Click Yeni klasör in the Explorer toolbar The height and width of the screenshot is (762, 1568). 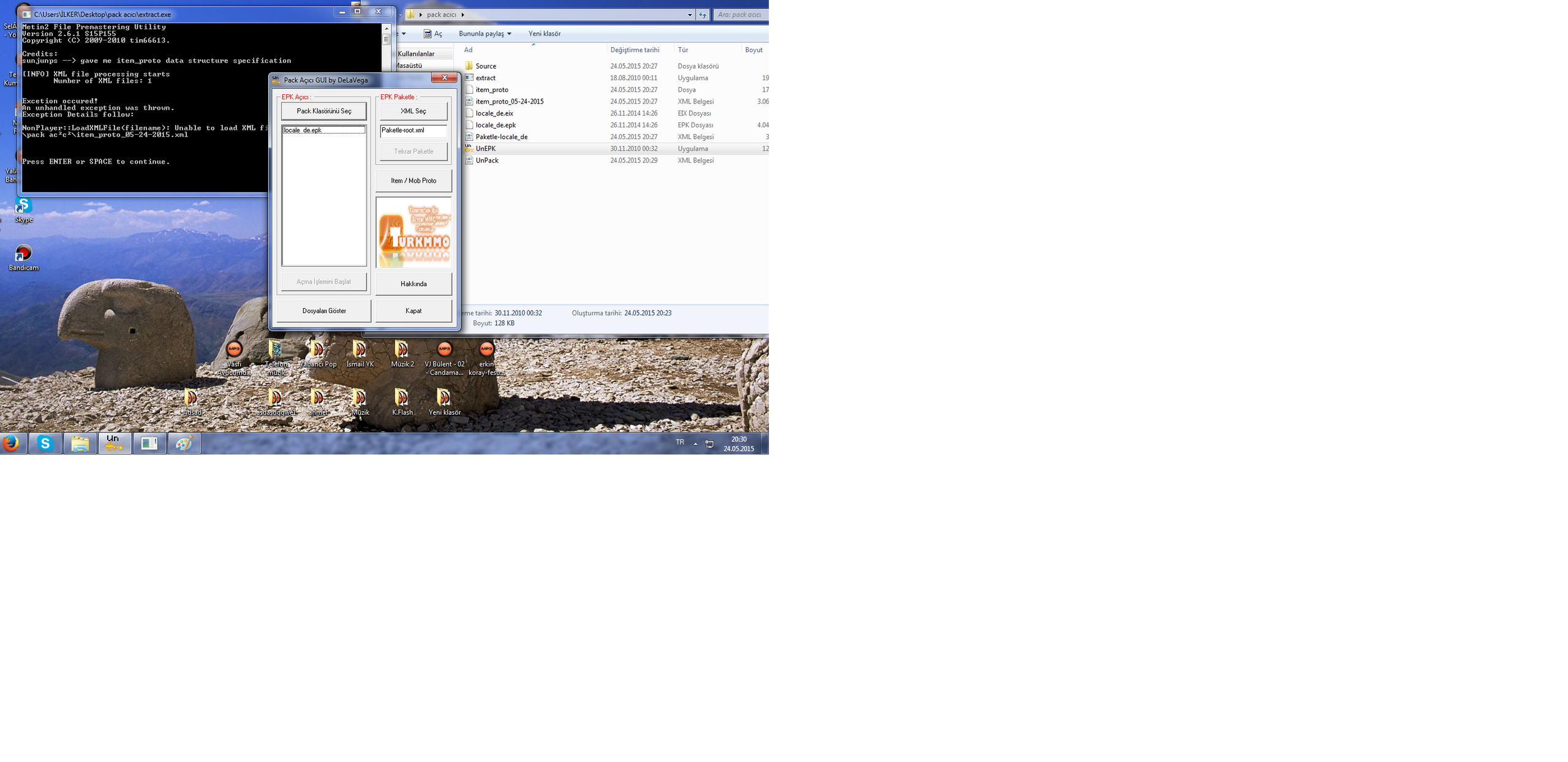[545, 34]
